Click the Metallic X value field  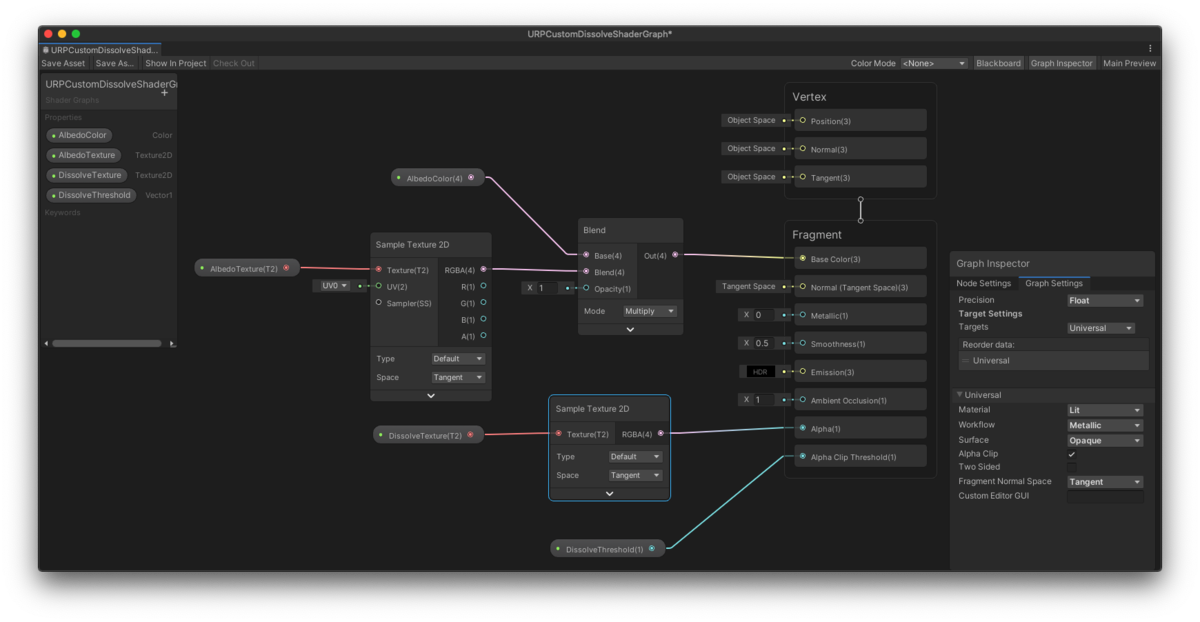pos(765,315)
